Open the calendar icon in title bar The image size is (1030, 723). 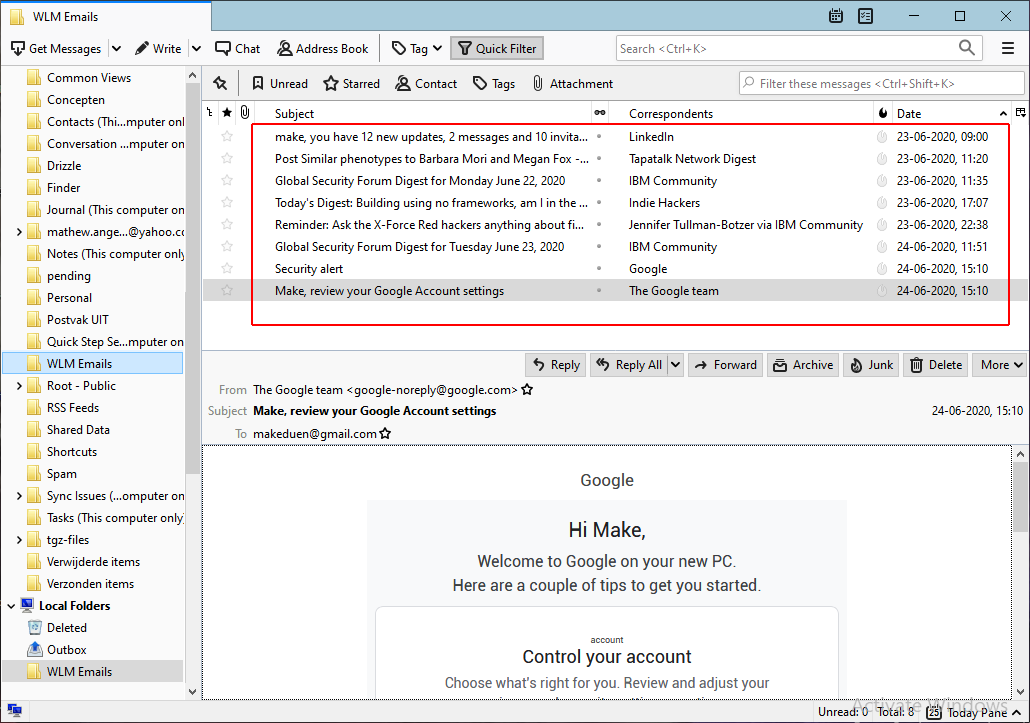click(x=836, y=16)
